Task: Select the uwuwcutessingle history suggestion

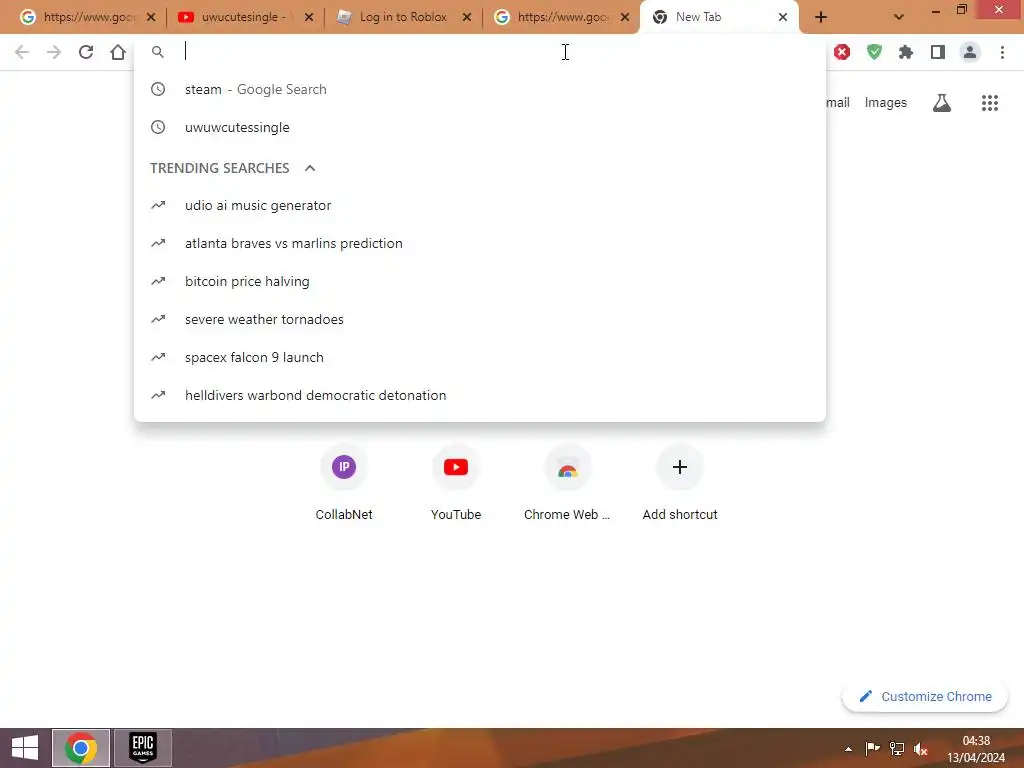Action: pyautogui.click(x=479, y=127)
